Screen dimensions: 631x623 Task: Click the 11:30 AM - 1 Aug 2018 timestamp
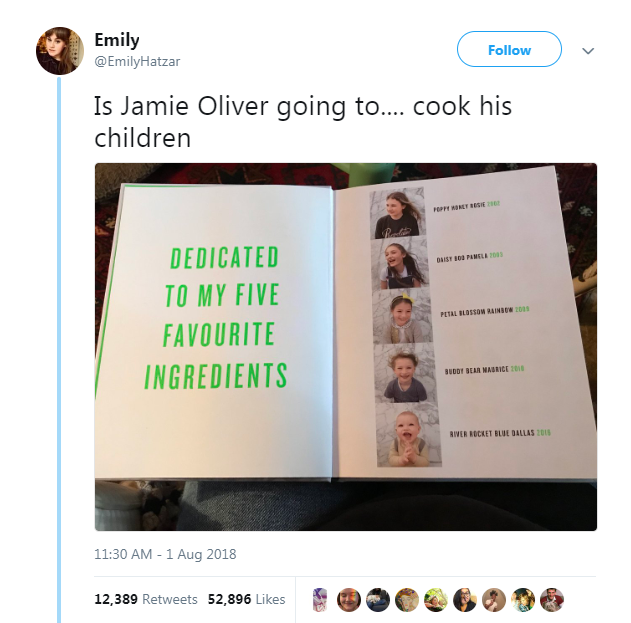click(x=165, y=553)
